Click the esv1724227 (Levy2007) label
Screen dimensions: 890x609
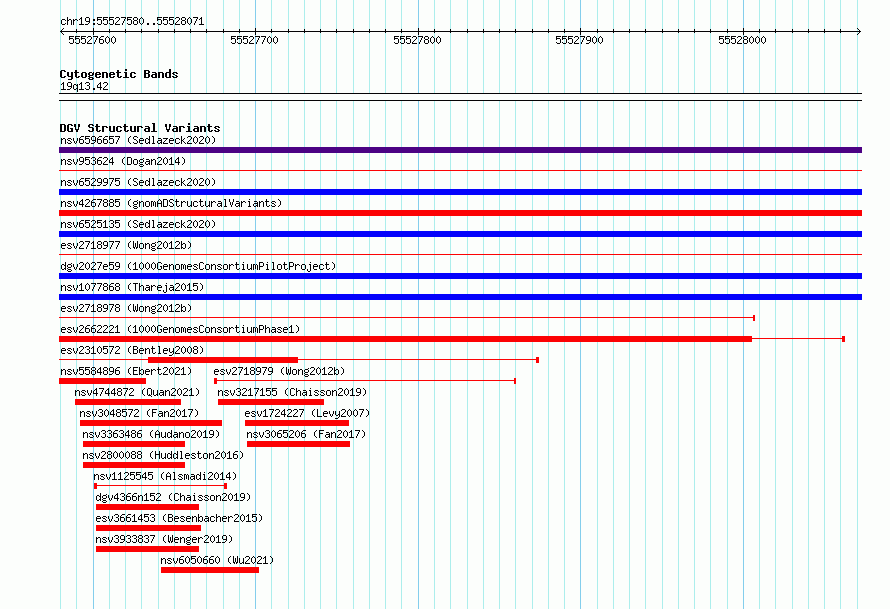(307, 413)
